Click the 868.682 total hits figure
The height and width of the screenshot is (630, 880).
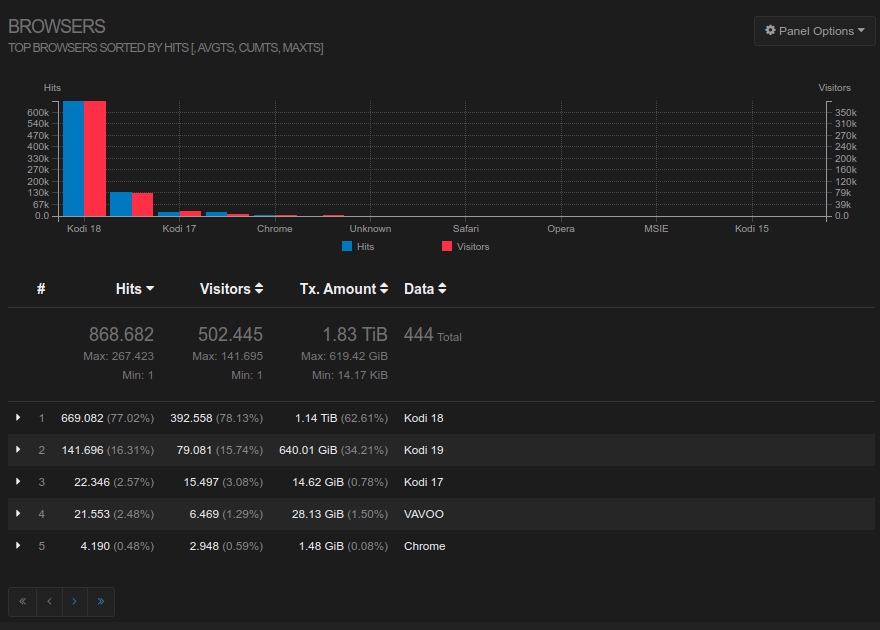[121, 334]
